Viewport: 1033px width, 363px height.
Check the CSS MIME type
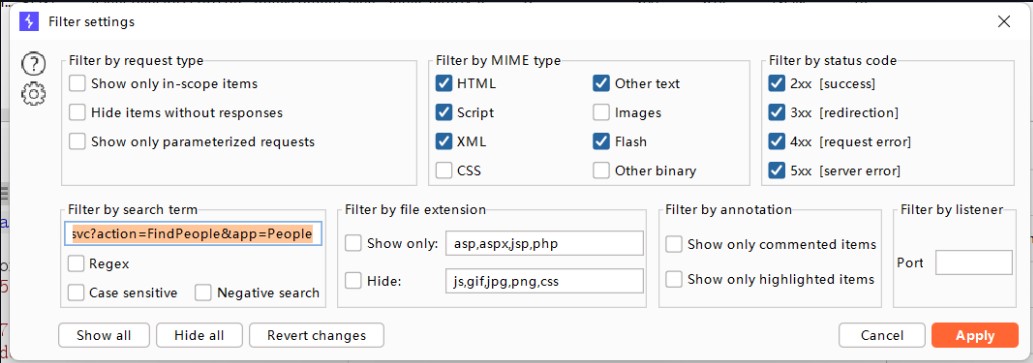[x=444, y=171]
